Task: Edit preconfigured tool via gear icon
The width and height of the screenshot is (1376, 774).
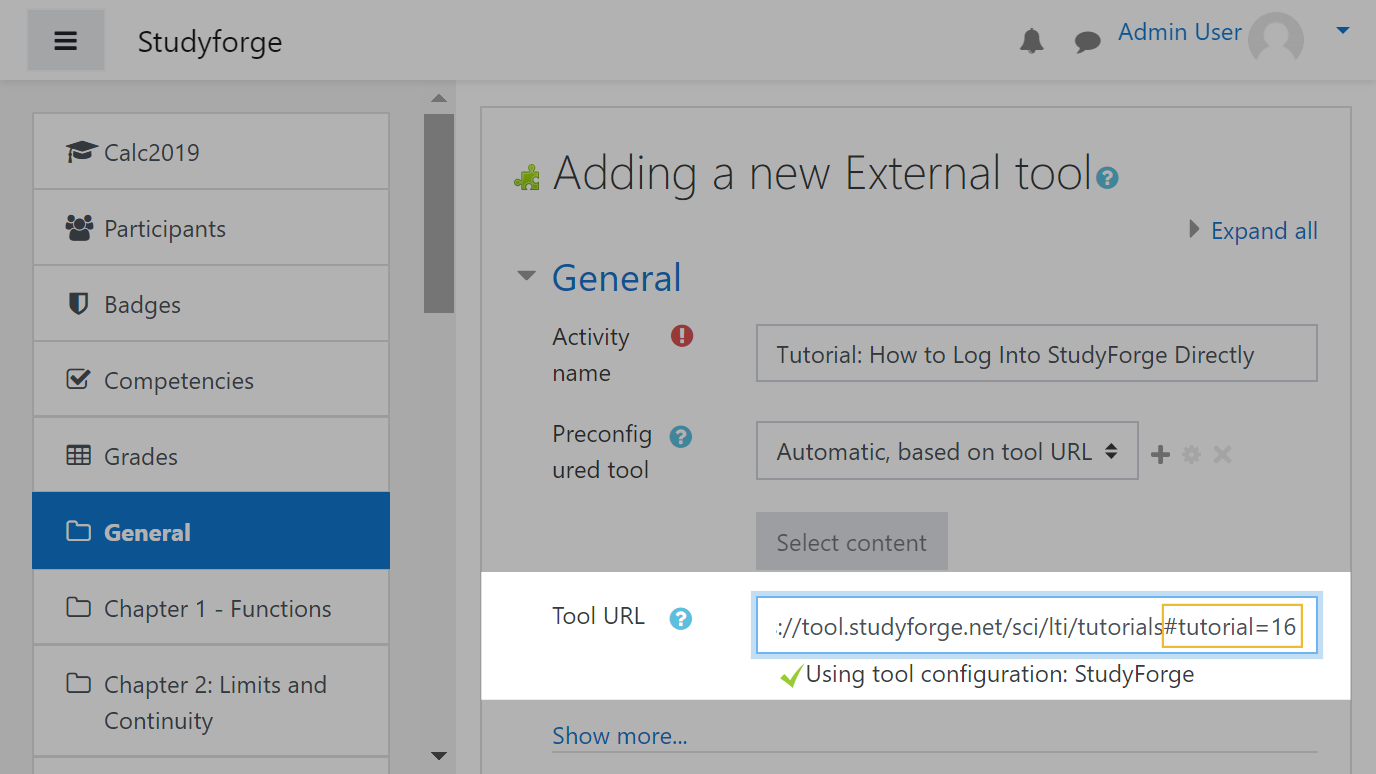Action: click(1191, 453)
